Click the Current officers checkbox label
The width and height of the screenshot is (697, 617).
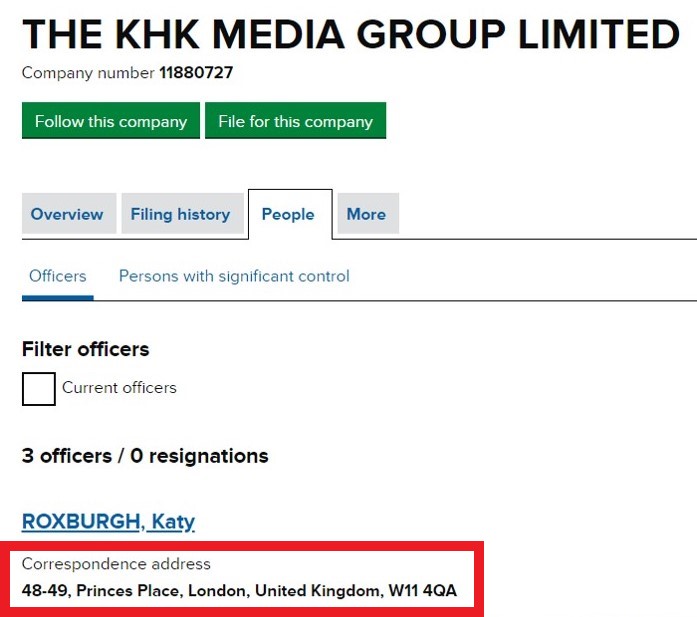119,388
